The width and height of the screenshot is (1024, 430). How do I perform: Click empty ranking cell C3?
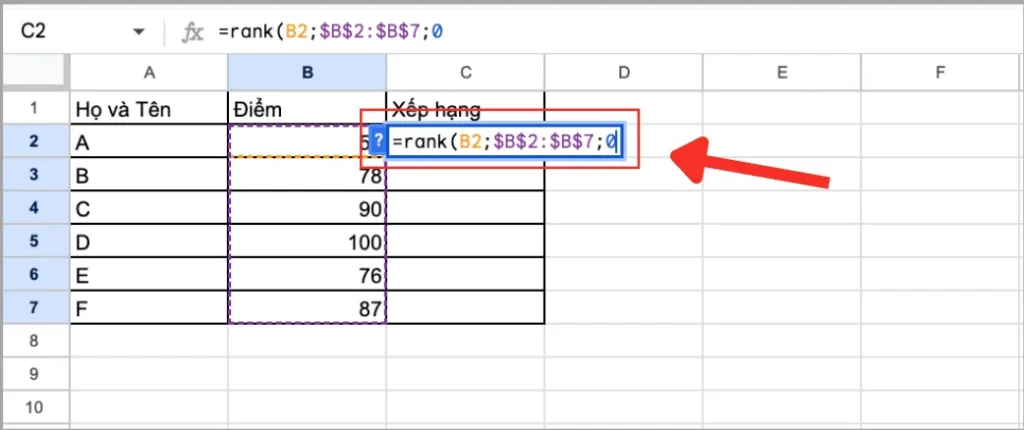click(x=465, y=174)
